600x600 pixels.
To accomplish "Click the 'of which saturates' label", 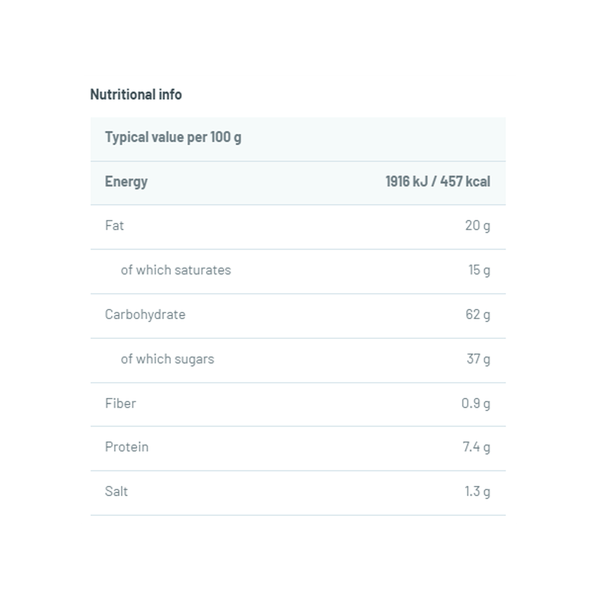I will click(176, 270).
